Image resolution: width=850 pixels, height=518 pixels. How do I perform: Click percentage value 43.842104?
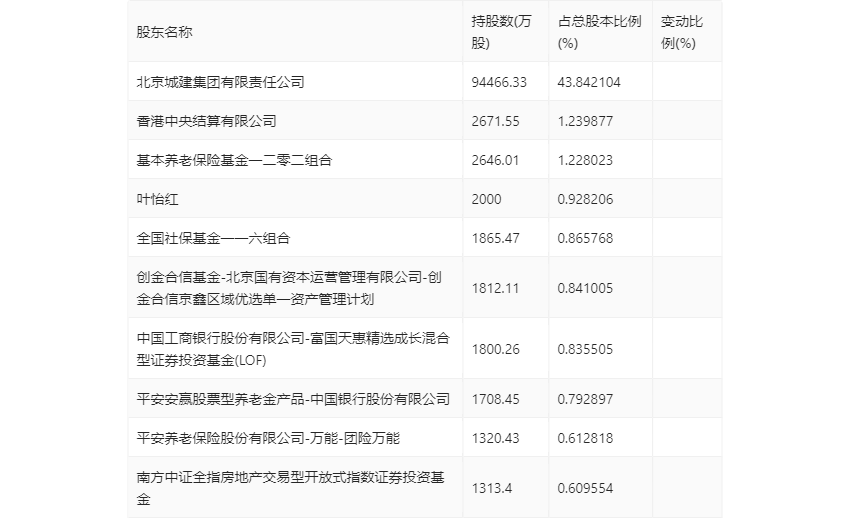tap(589, 82)
